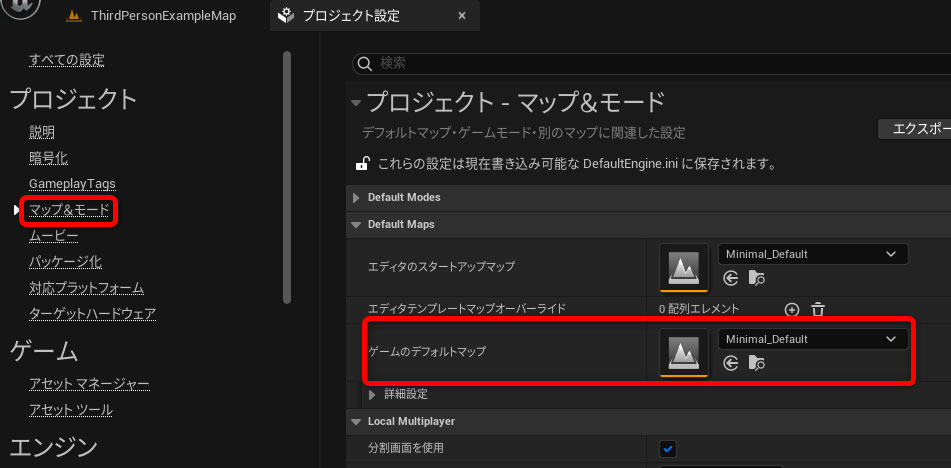Click in the 検索 search field

click(651, 64)
